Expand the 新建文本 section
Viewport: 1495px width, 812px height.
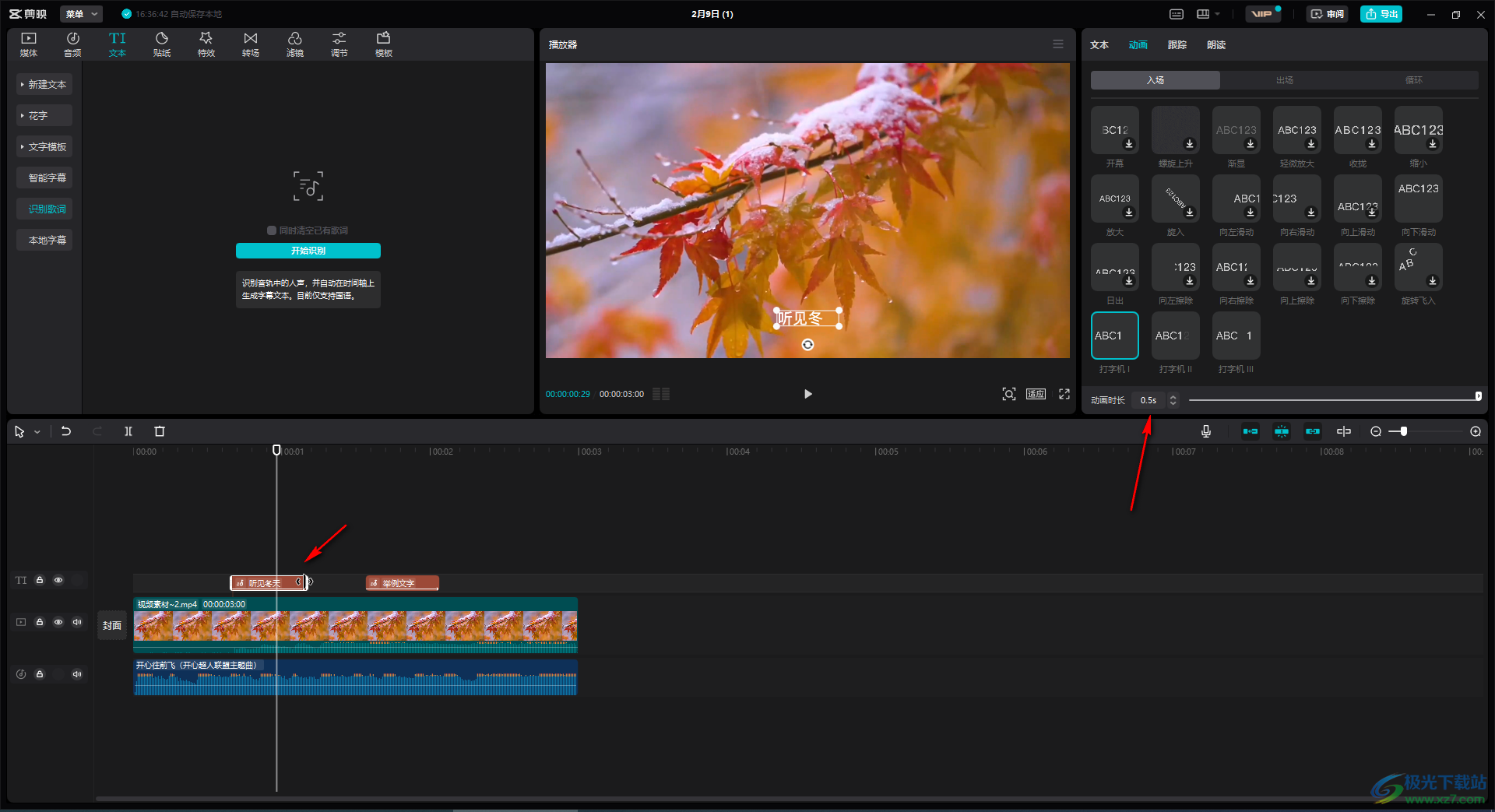tap(44, 84)
